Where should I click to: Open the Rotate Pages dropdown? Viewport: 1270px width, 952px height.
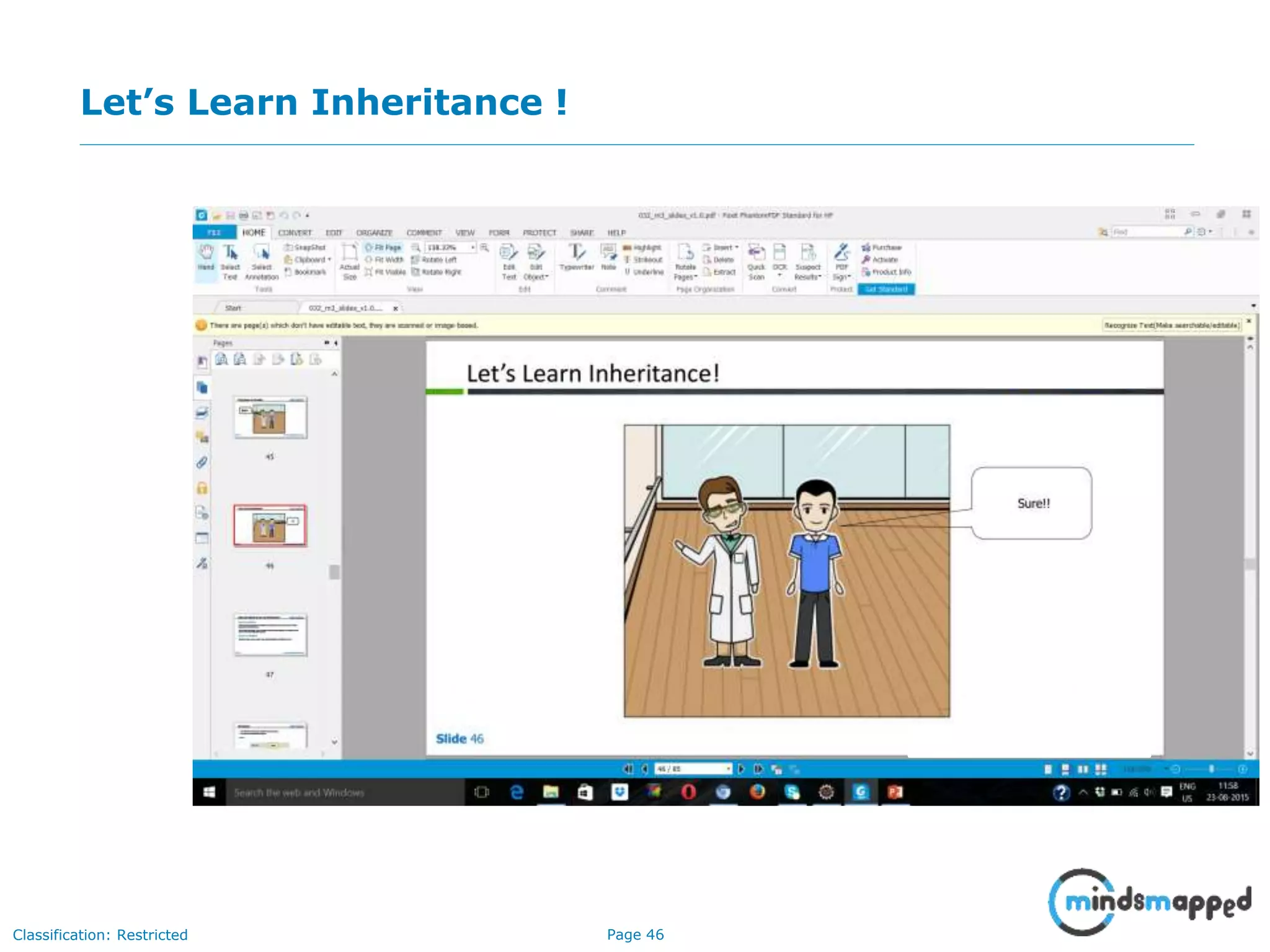685,262
